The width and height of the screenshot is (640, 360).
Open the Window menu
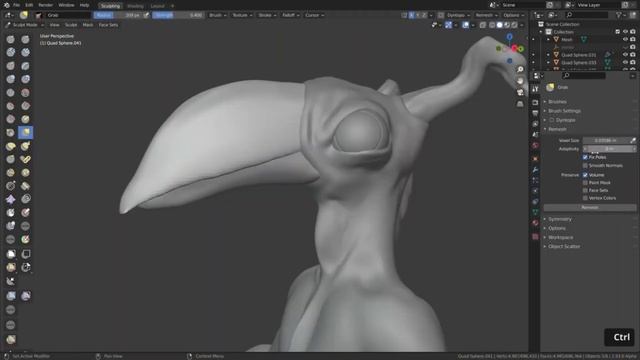[x=66, y=5]
